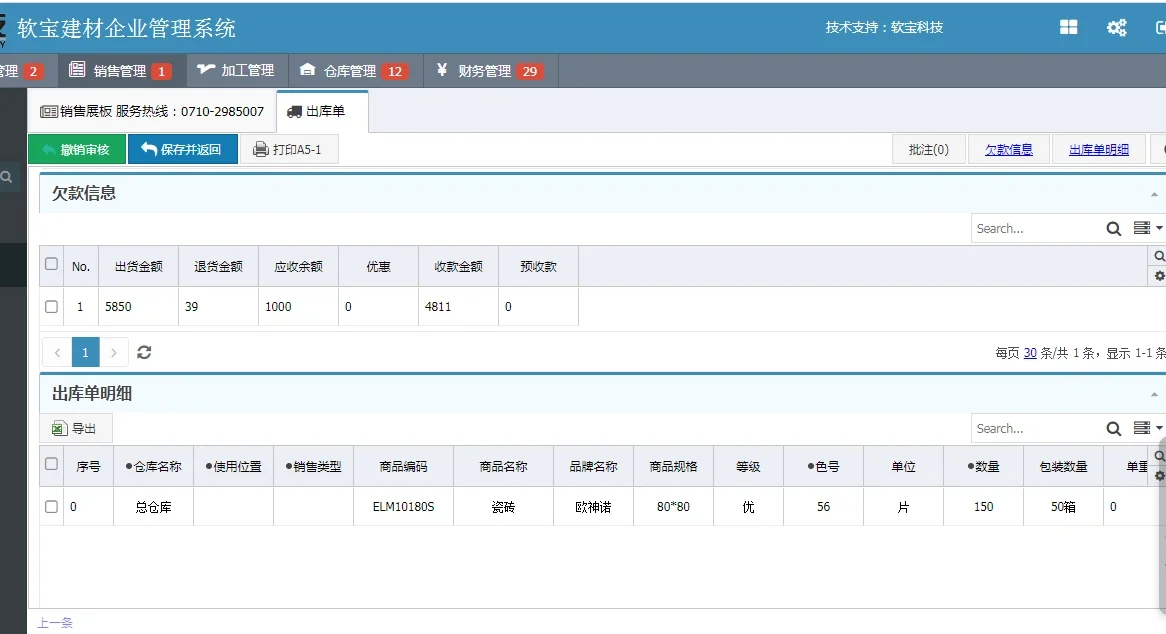Image resolution: width=1166 pixels, height=634 pixels.
Task: Refresh the 欠款信息 list with reload icon
Action: 144,352
